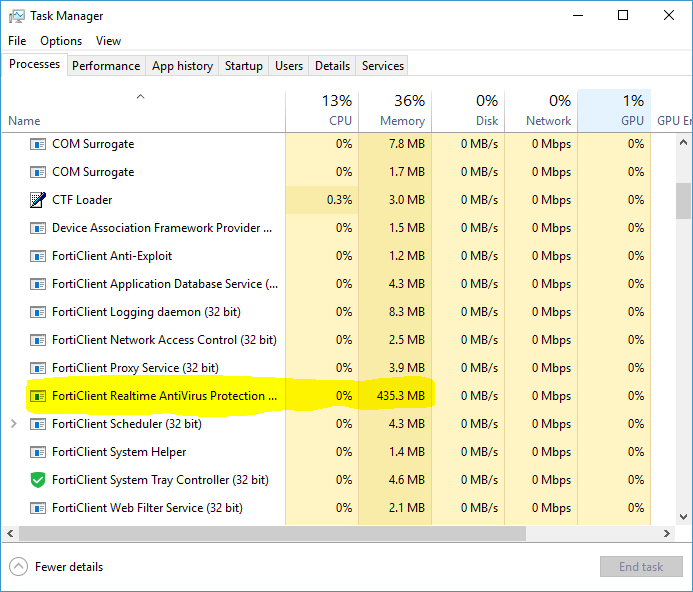The image size is (693, 592).
Task: Click the FortiClient Proxy Service icon
Action: tap(38, 368)
